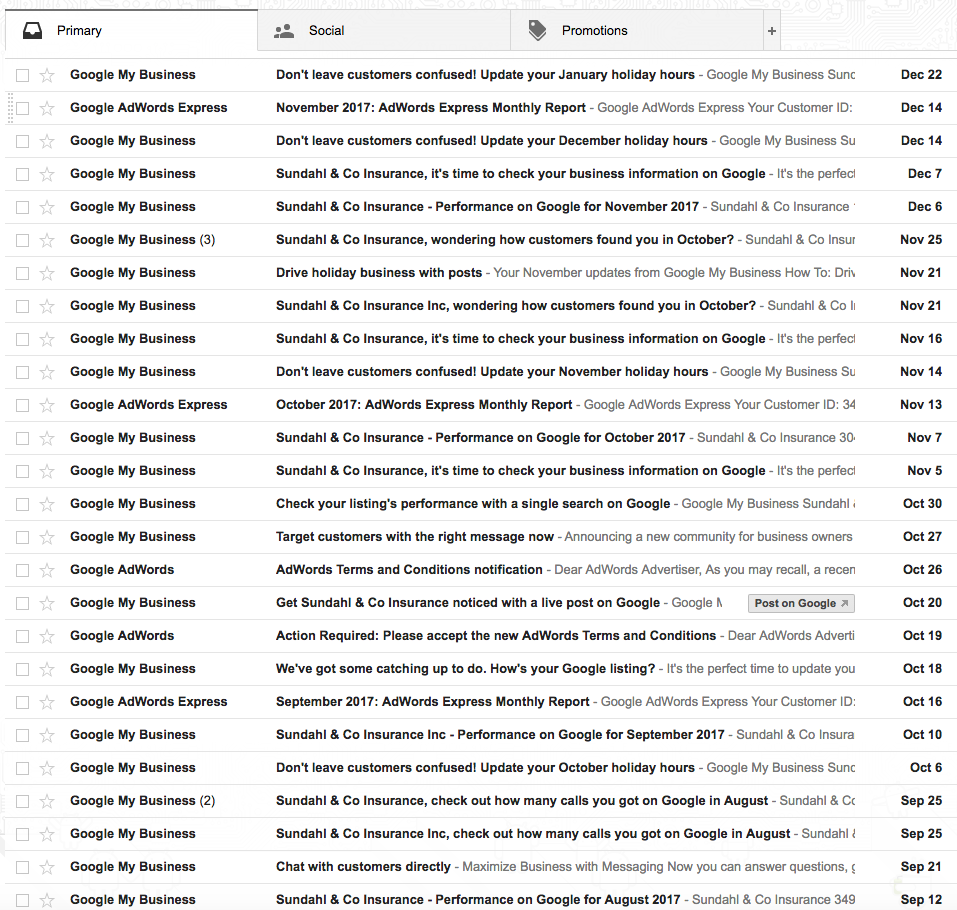Image resolution: width=957 pixels, height=910 pixels.
Task: Open the Social tab
Action: tap(384, 31)
